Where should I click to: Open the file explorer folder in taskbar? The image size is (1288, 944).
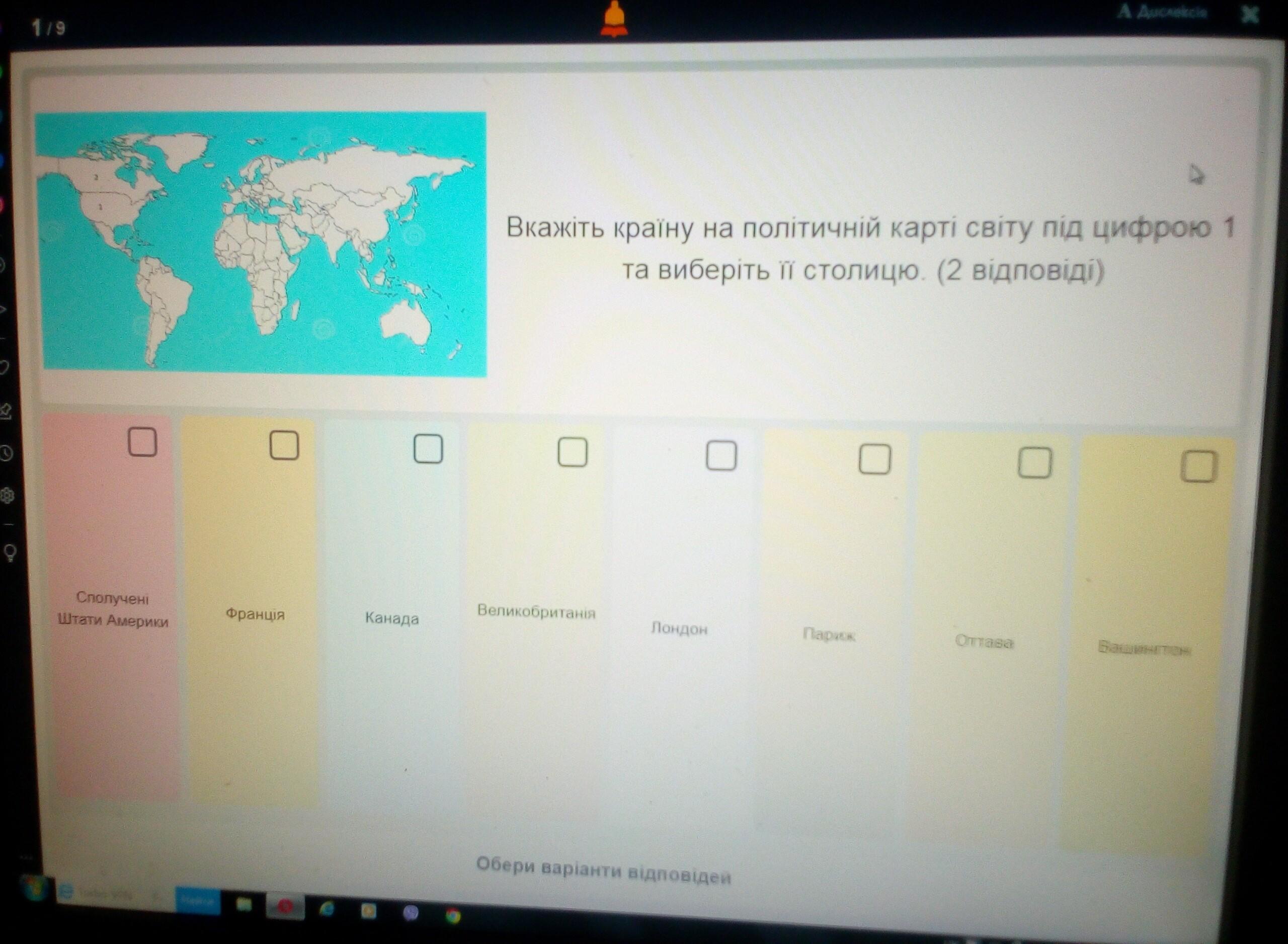click(244, 905)
